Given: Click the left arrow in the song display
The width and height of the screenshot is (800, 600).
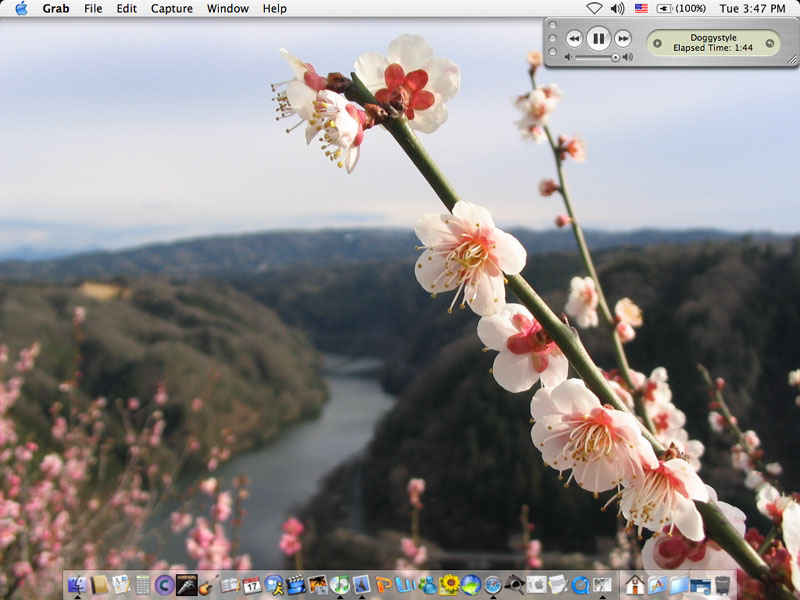Looking at the screenshot, I should click(x=656, y=42).
